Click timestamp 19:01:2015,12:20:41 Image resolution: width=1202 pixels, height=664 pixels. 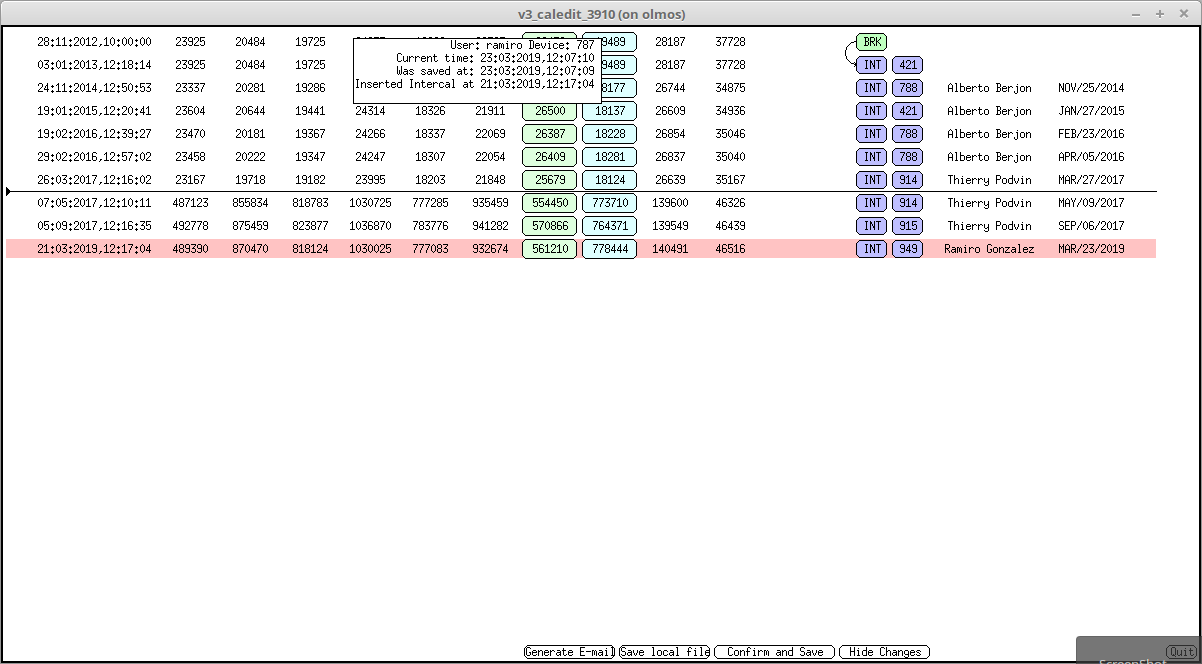[95, 111]
